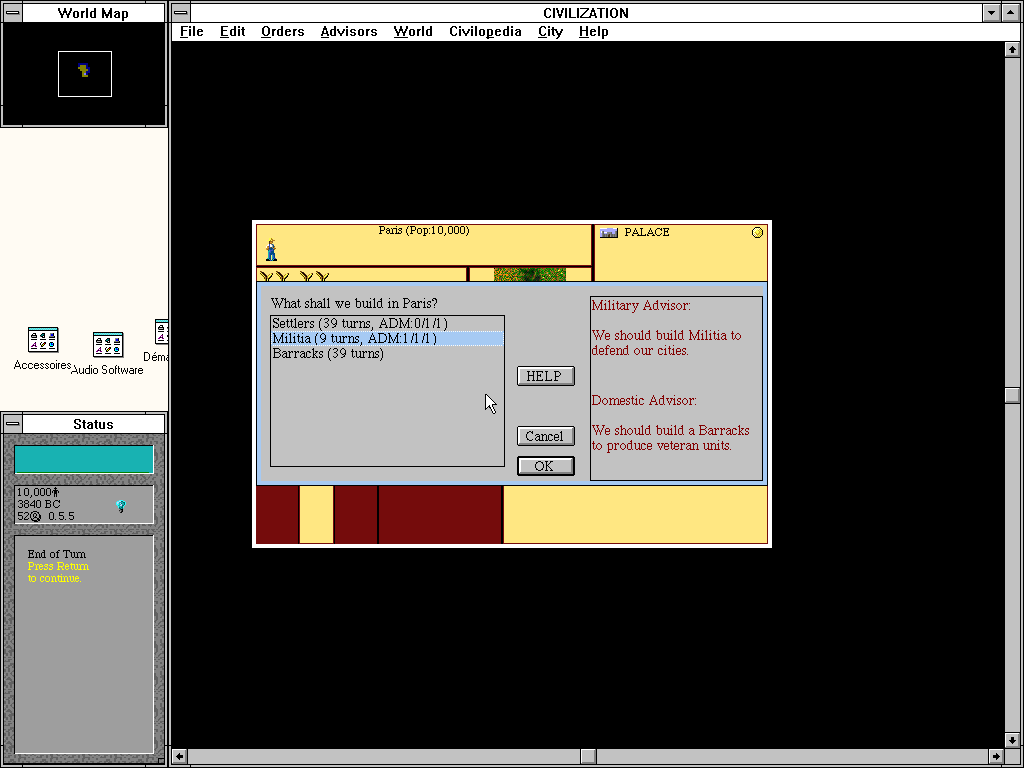Click the wheat food icons in Paris

tap(295, 276)
